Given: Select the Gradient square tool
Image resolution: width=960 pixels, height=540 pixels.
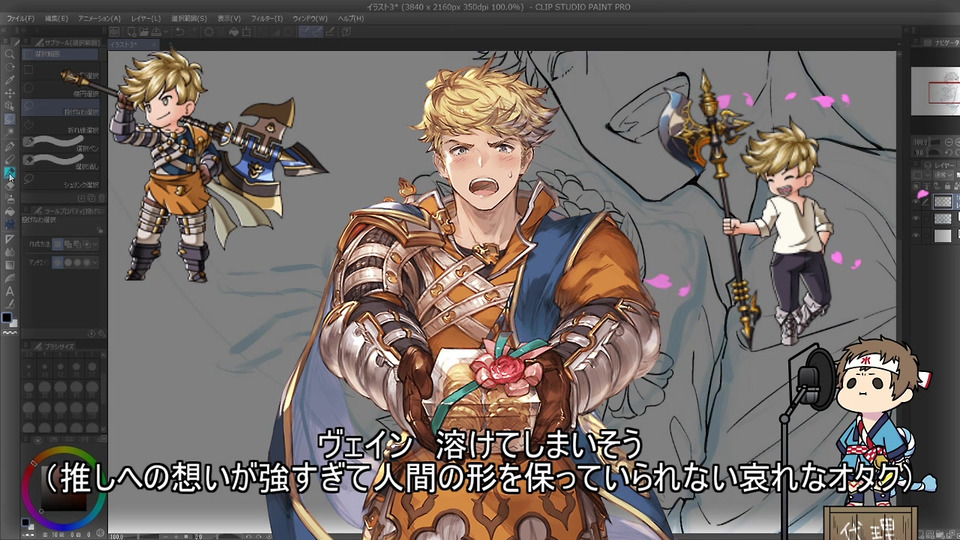Looking at the screenshot, I should click(9, 265).
